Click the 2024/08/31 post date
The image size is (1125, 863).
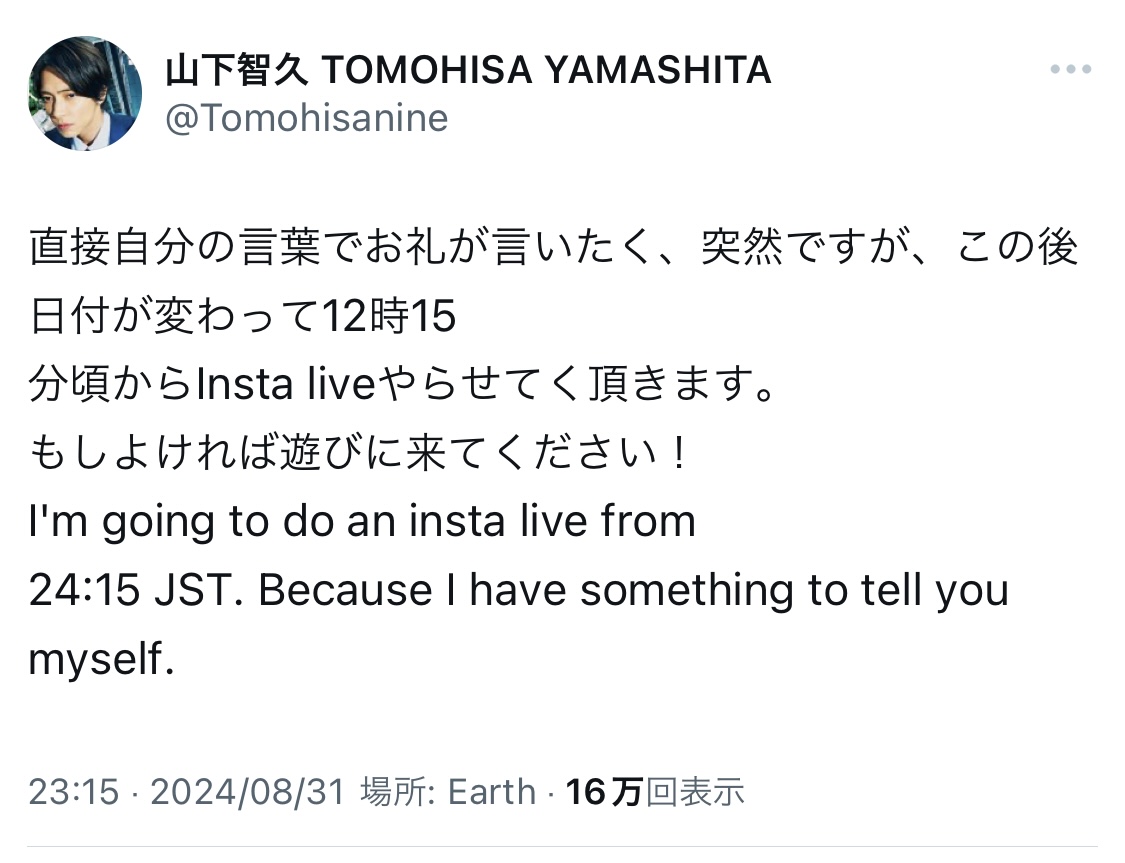click(248, 792)
